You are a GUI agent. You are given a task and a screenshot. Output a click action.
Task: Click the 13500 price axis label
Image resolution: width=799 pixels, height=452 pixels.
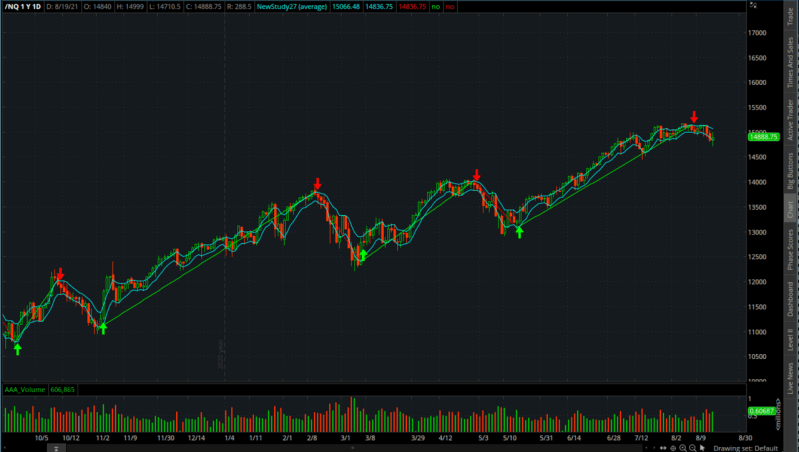click(x=757, y=207)
